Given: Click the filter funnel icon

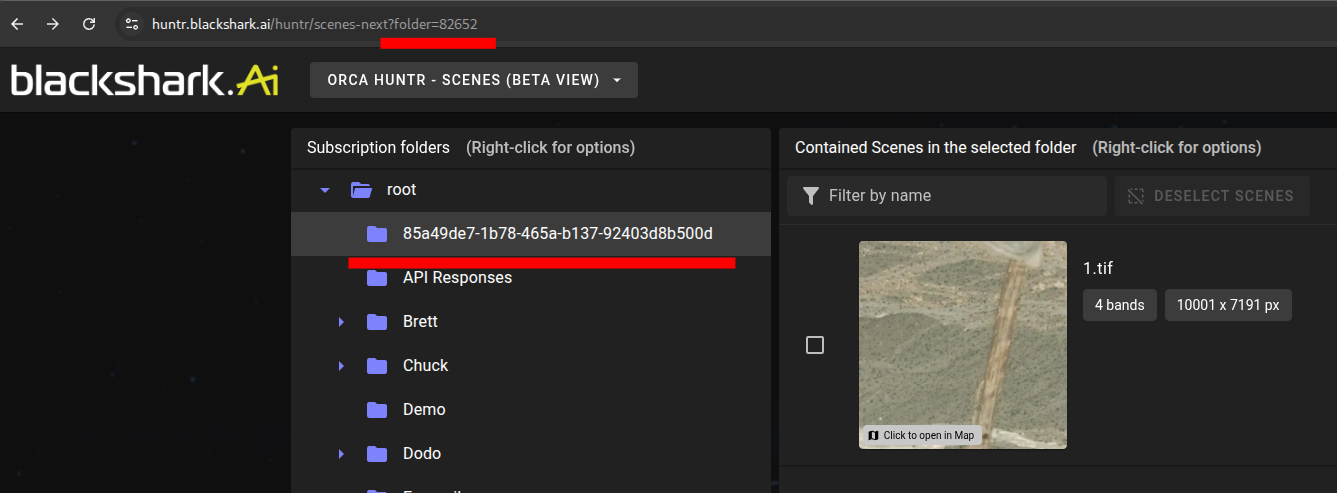Looking at the screenshot, I should (811, 196).
